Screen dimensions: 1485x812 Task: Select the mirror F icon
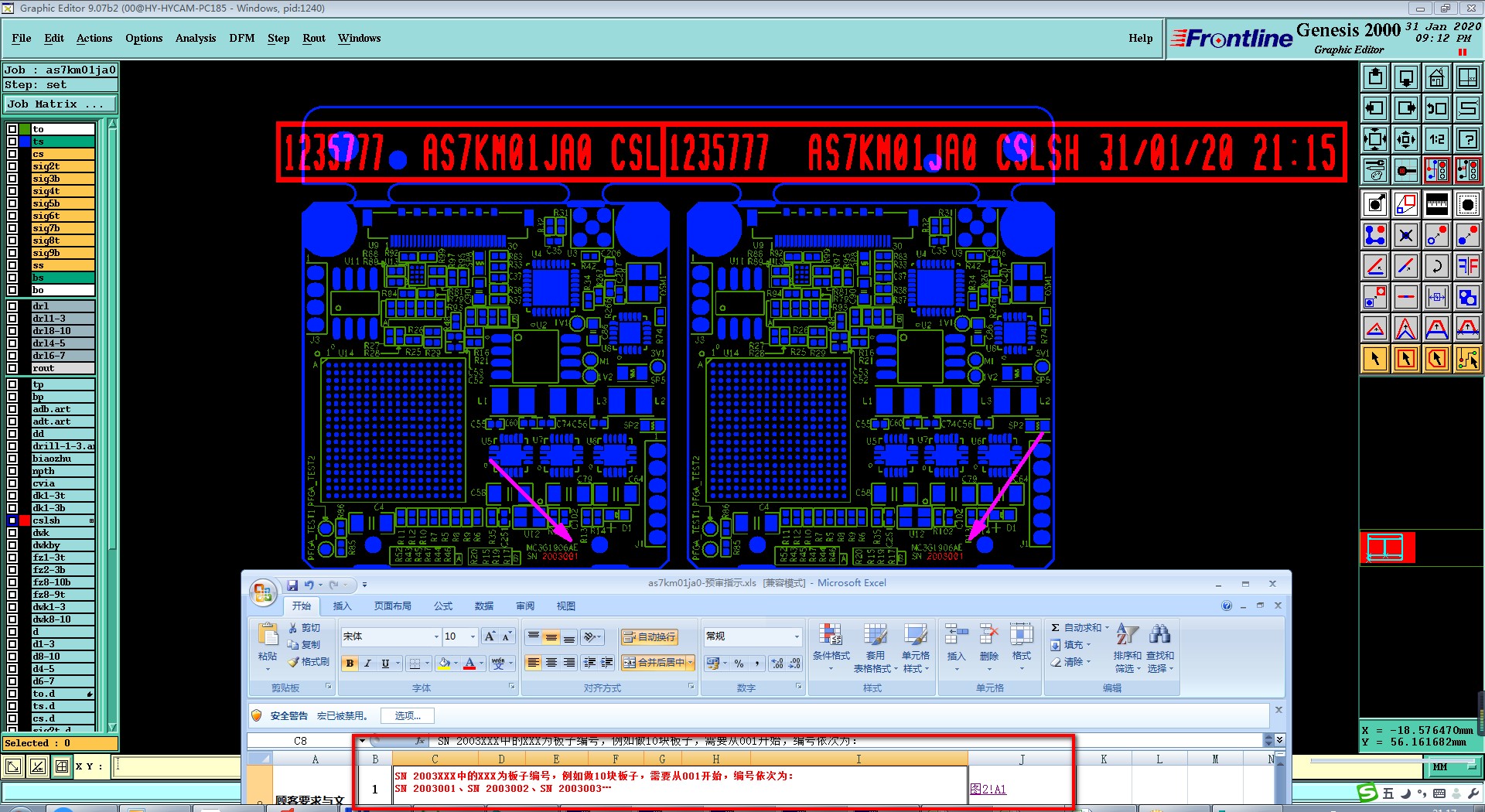[x=1467, y=266]
